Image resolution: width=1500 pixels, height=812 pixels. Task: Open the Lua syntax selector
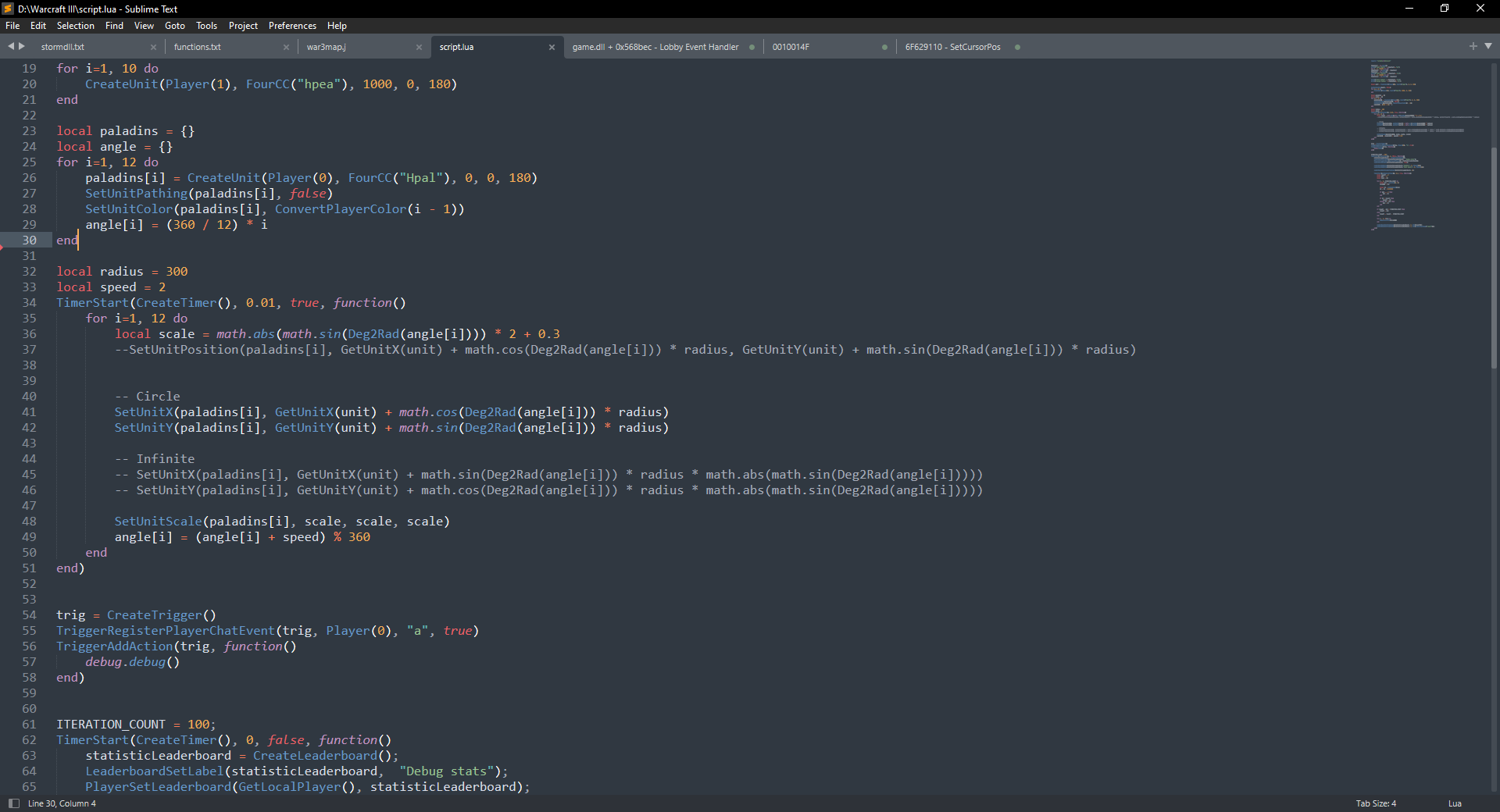tap(1455, 803)
